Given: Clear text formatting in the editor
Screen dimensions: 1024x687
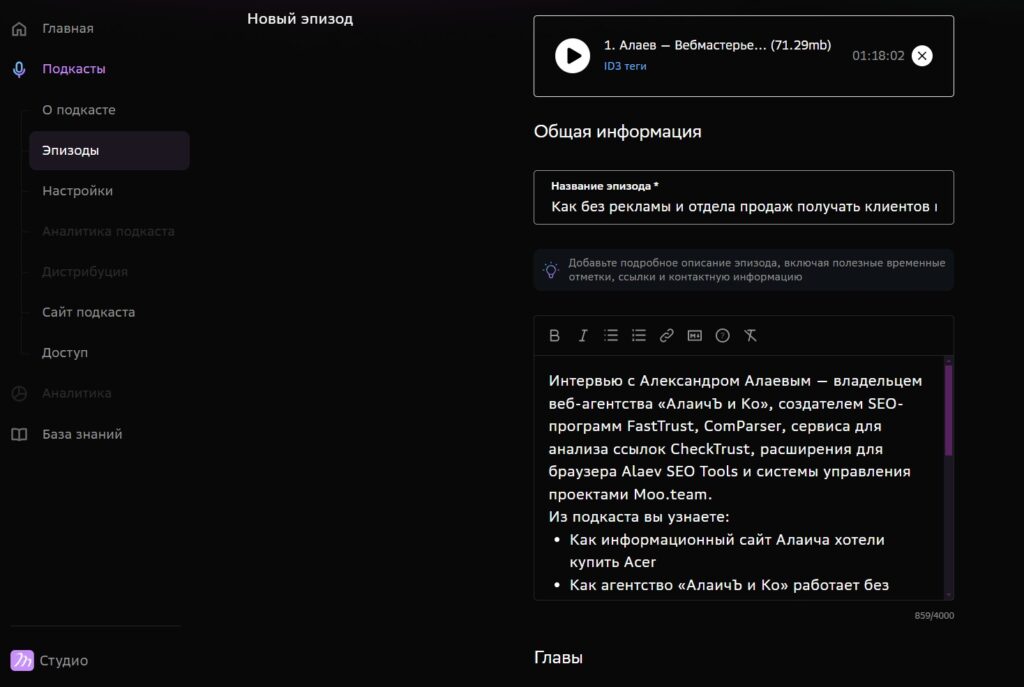Looking at the screenshot, I should [751, 336].
